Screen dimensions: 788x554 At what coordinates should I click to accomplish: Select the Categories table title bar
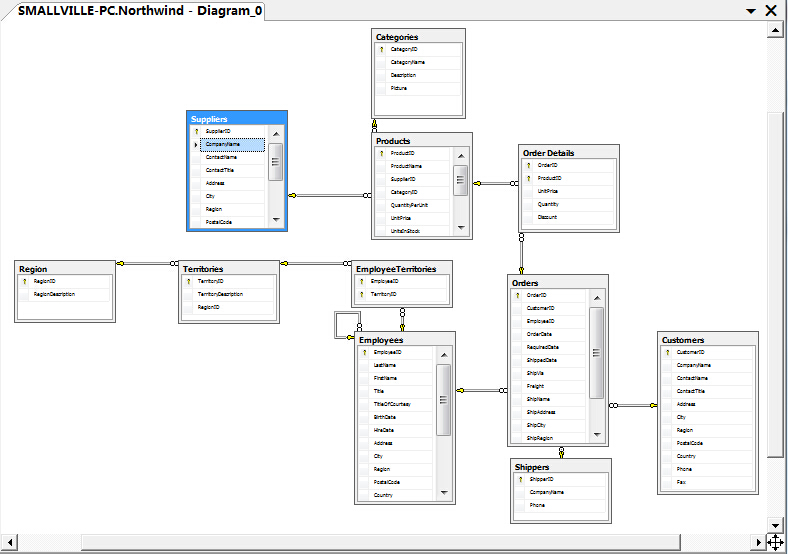click(419, 37)
